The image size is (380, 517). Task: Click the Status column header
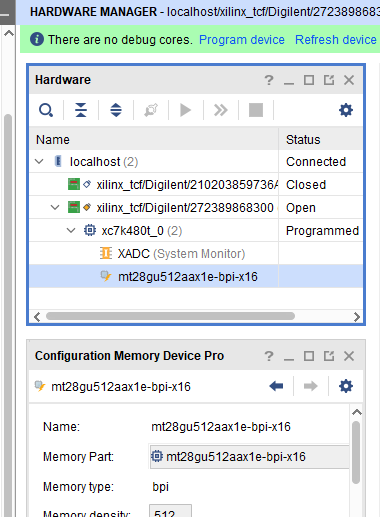[321, 139]
